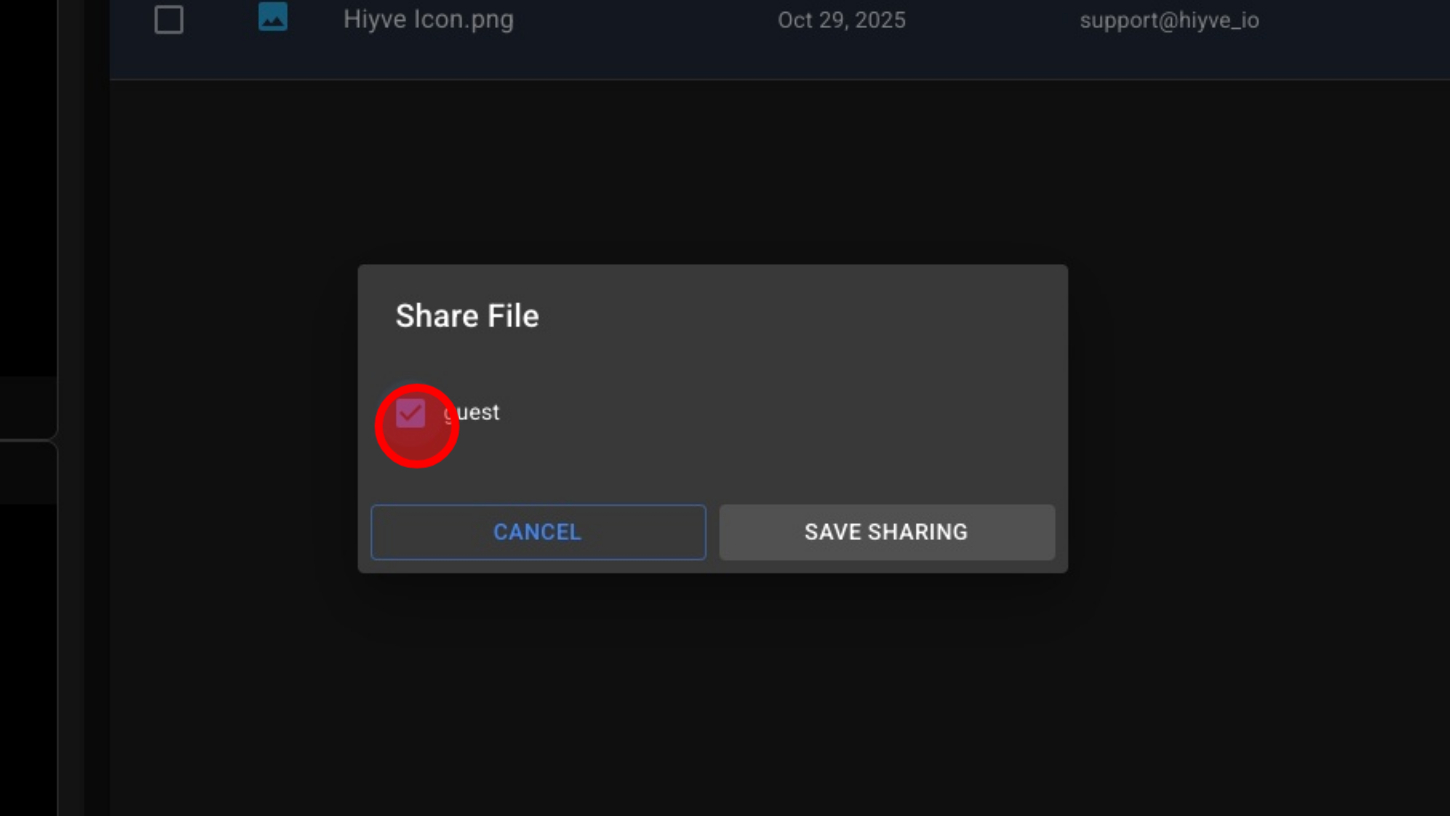Click the gap between Cancel and Save Sharing
Image resolution: width=1450 pixels, height=816 pixels.
712,532
